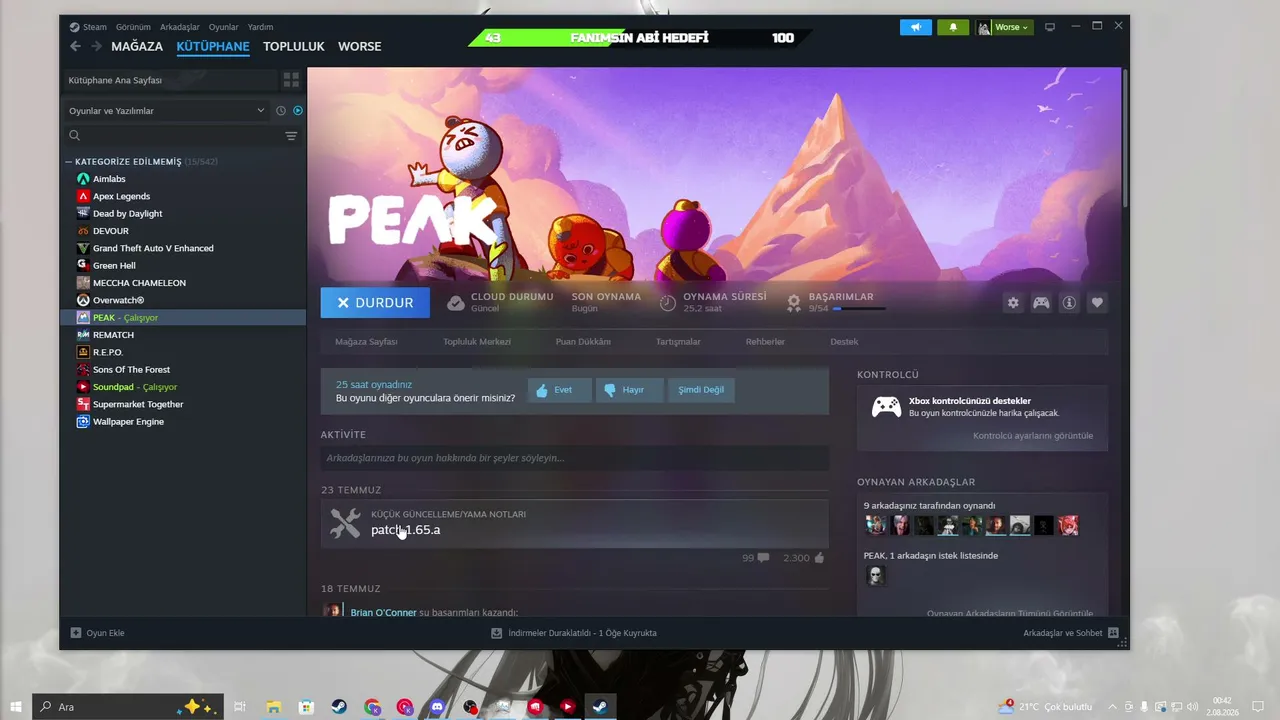Toggle the ready-to-play filter button

[x=297, y=111]
